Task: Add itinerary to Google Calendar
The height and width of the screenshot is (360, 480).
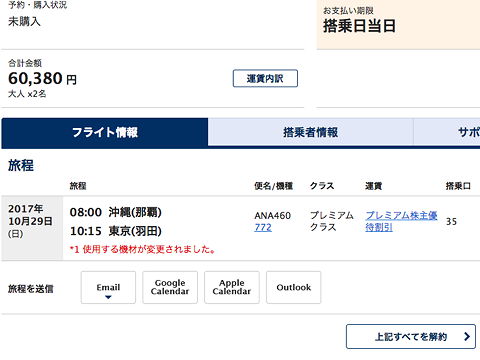Action: coord(170,287)
